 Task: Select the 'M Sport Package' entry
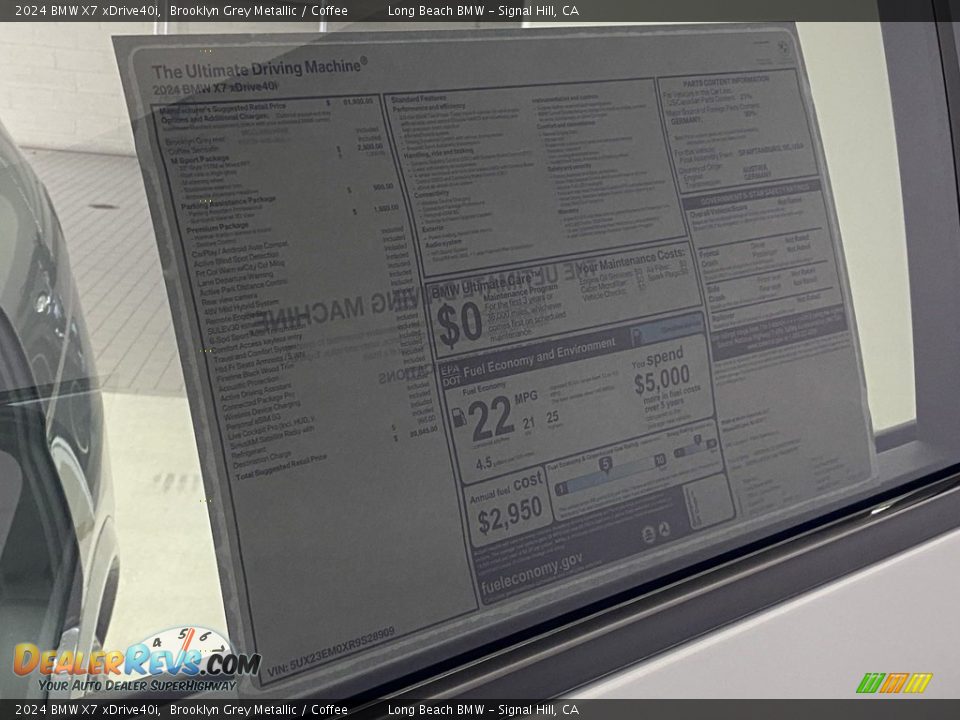(x=200, y=160)
